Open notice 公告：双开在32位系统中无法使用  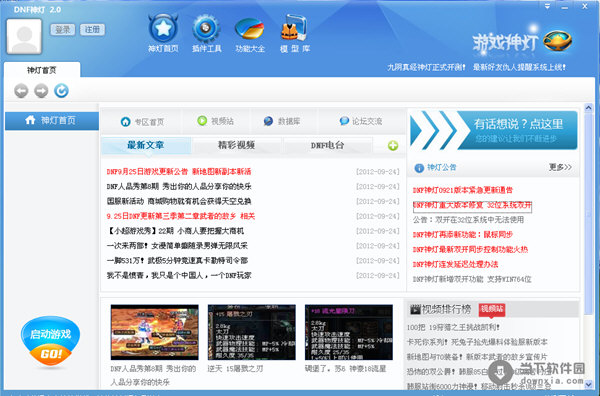click(468, 220)
